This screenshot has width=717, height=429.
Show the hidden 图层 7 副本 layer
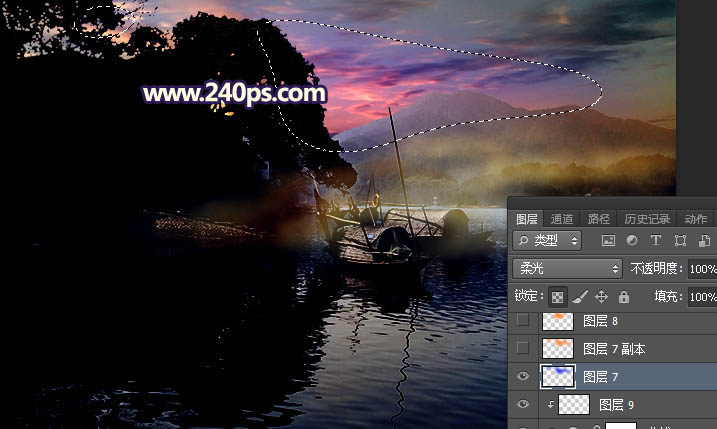(522, 348)
